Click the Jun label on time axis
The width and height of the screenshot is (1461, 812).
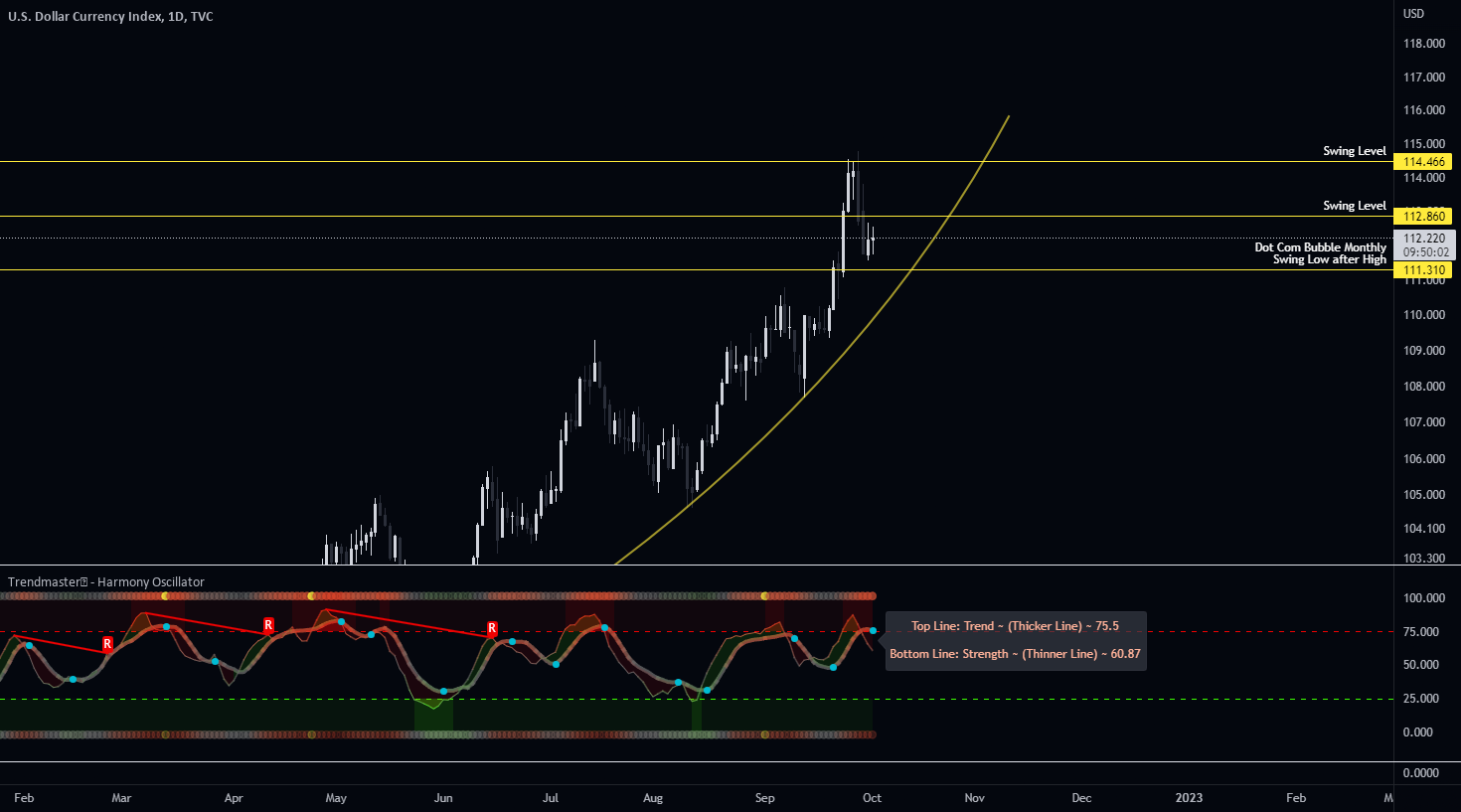443,798
